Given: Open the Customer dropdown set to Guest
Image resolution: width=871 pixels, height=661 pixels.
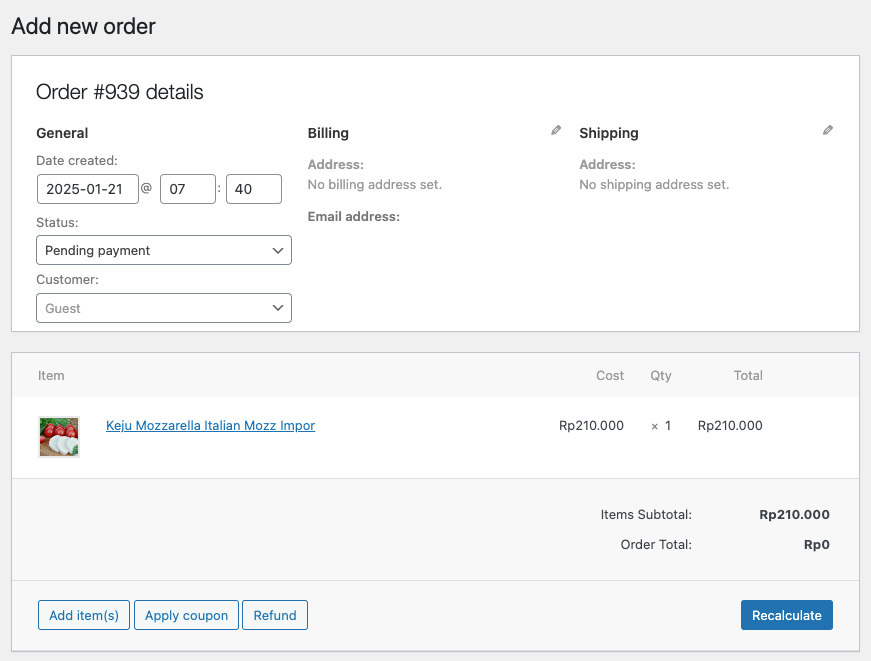Looking at the screenshot, I should pyautogui.click(x=164, y=308).
